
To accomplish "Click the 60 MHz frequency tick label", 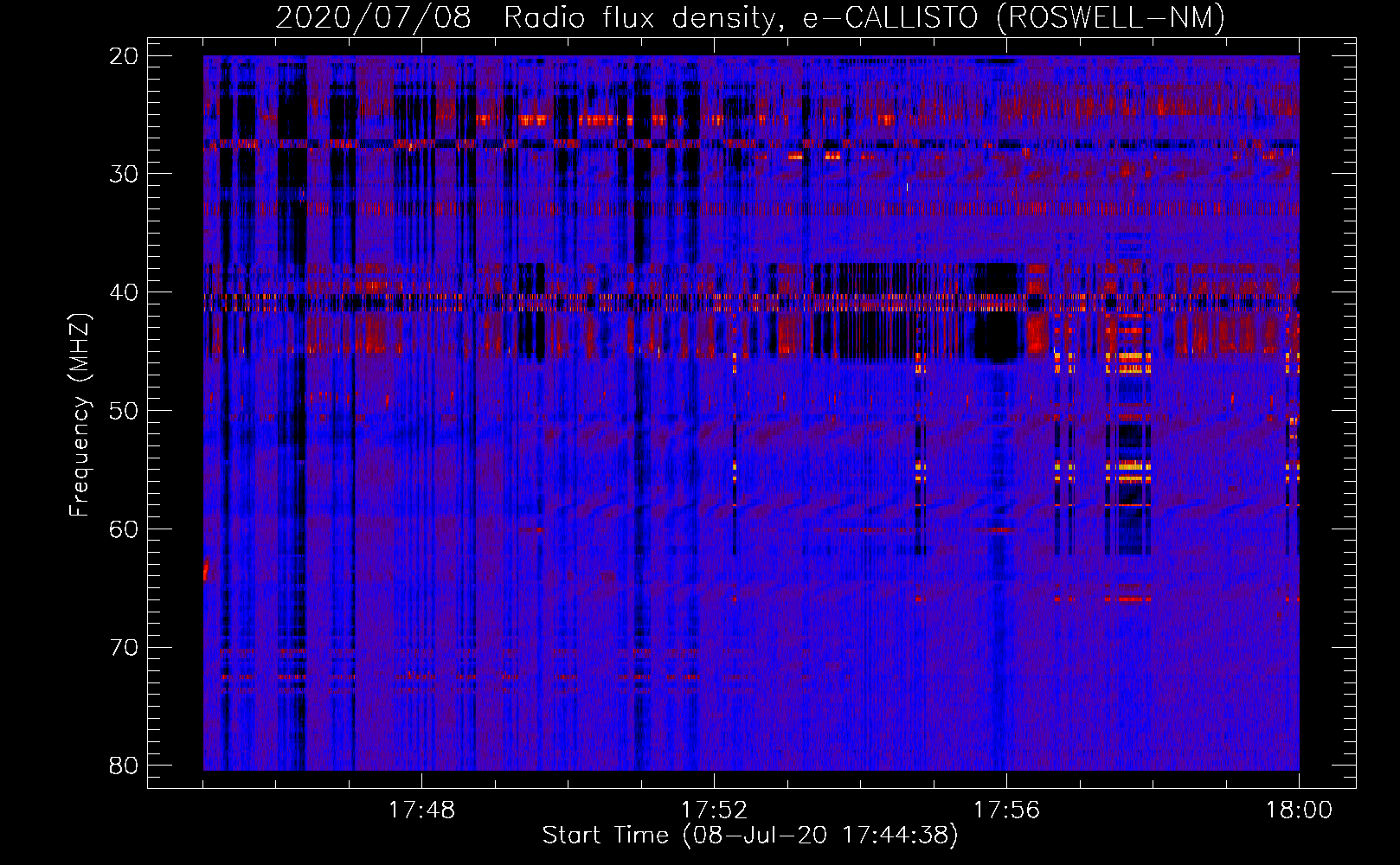I will tap(125, 529).
